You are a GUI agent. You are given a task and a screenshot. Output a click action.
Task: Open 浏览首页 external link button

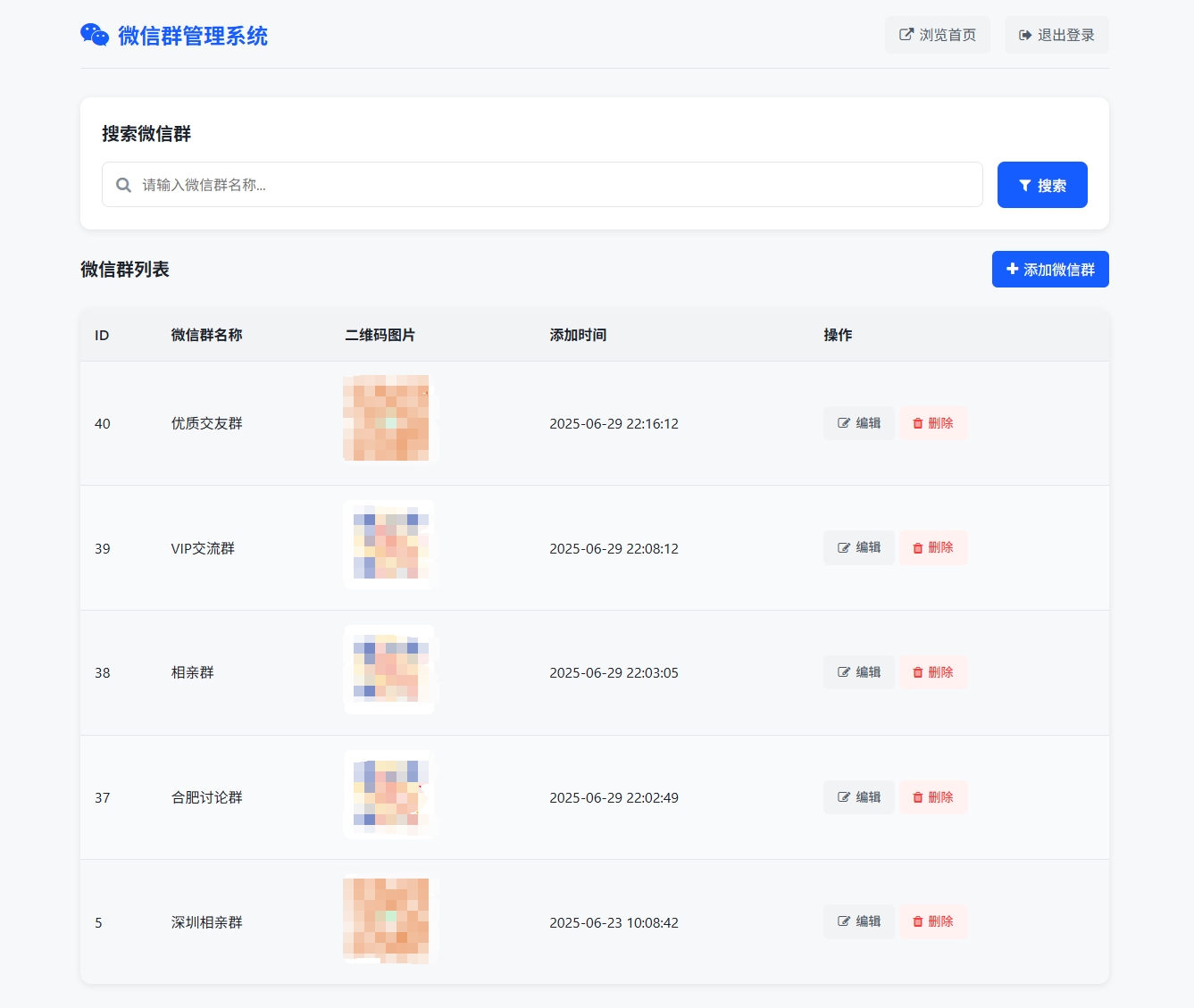pos(937,35)
